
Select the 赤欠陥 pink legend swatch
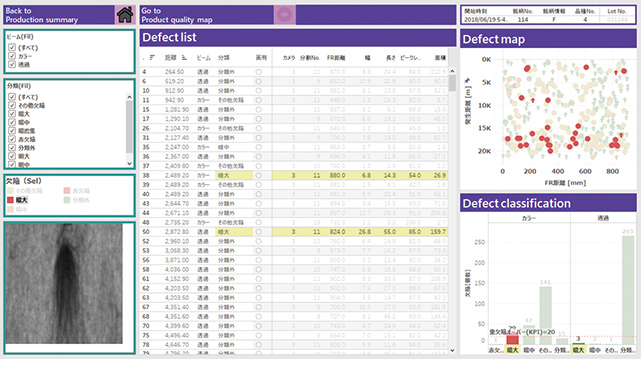pyautogui.click(x=67, y=191)
